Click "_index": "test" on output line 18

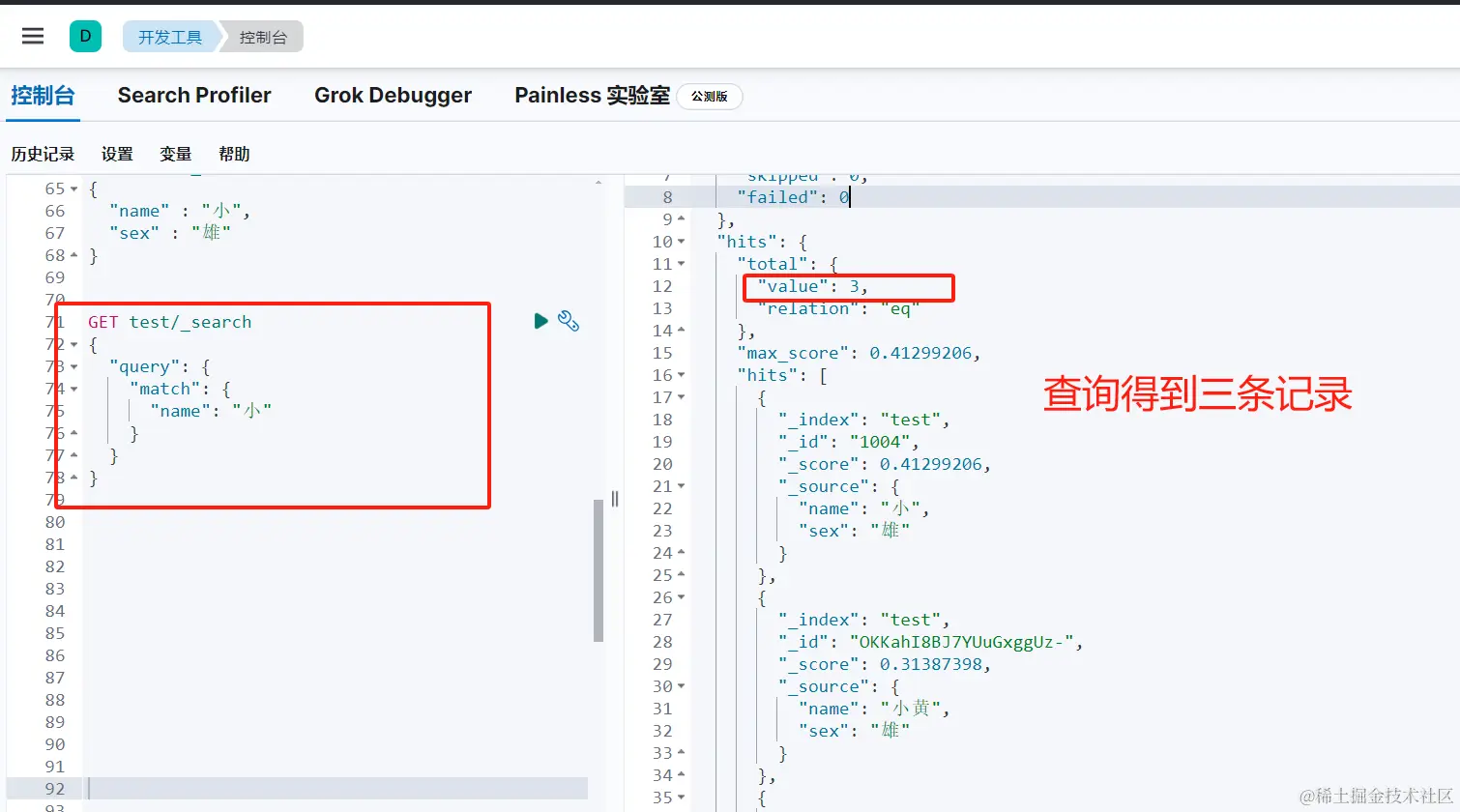[864, 420]
